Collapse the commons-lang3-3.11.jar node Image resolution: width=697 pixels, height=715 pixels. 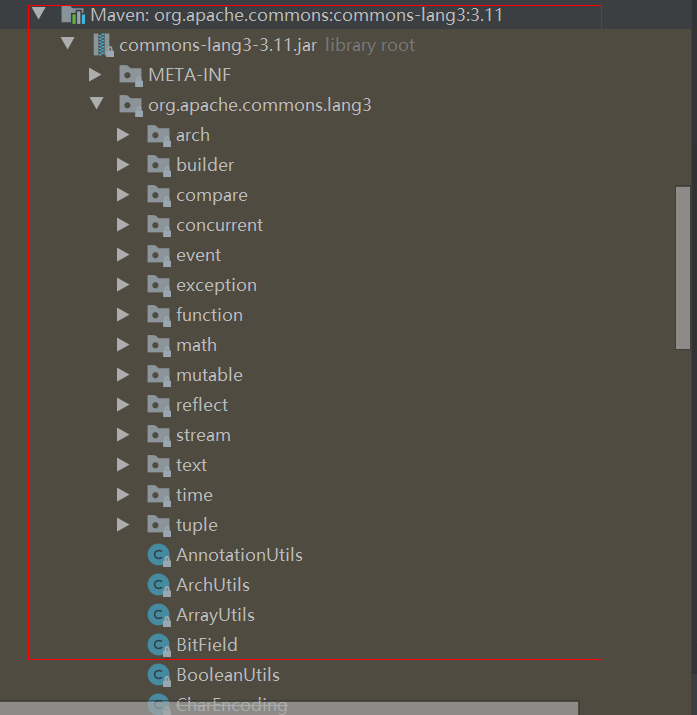(68, 44)
